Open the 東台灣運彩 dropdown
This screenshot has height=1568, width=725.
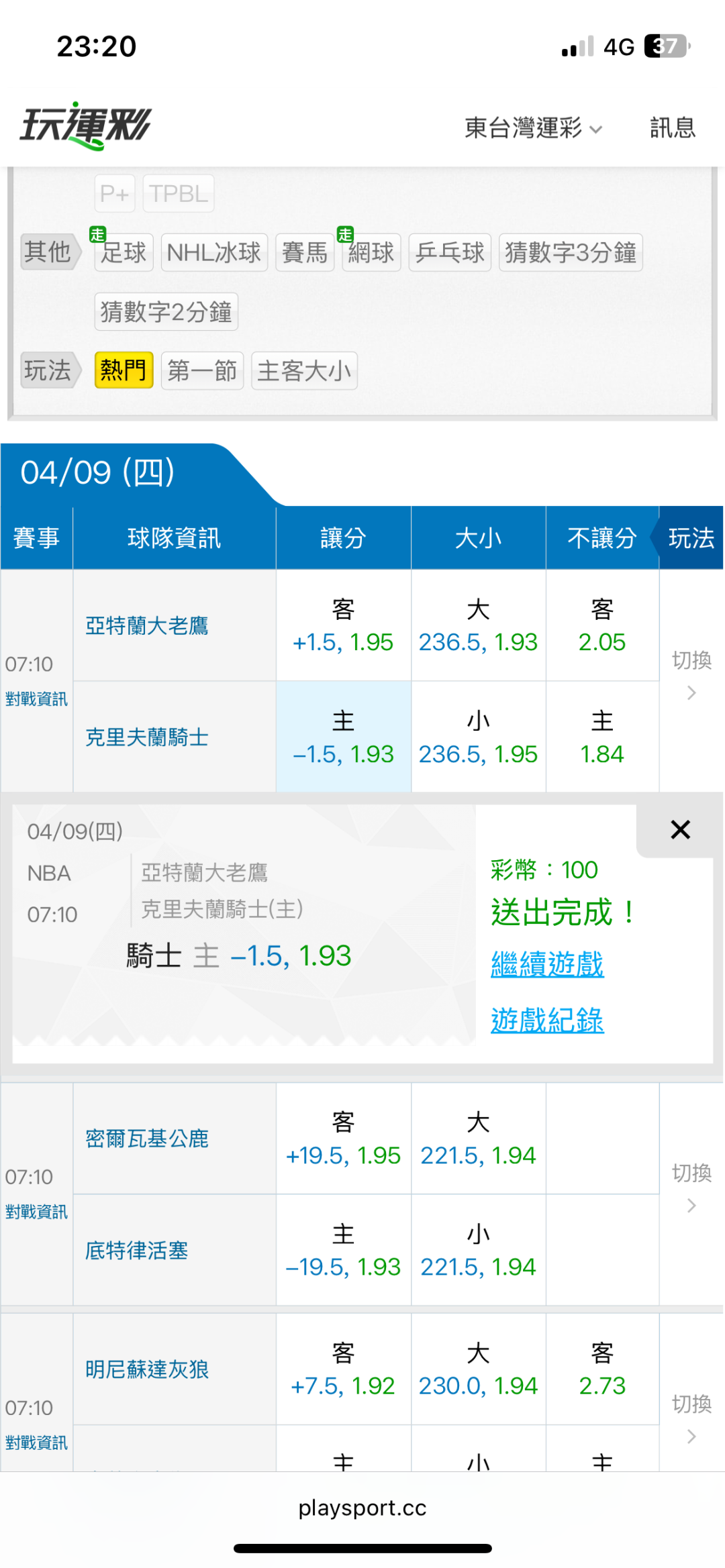point(533,127)
